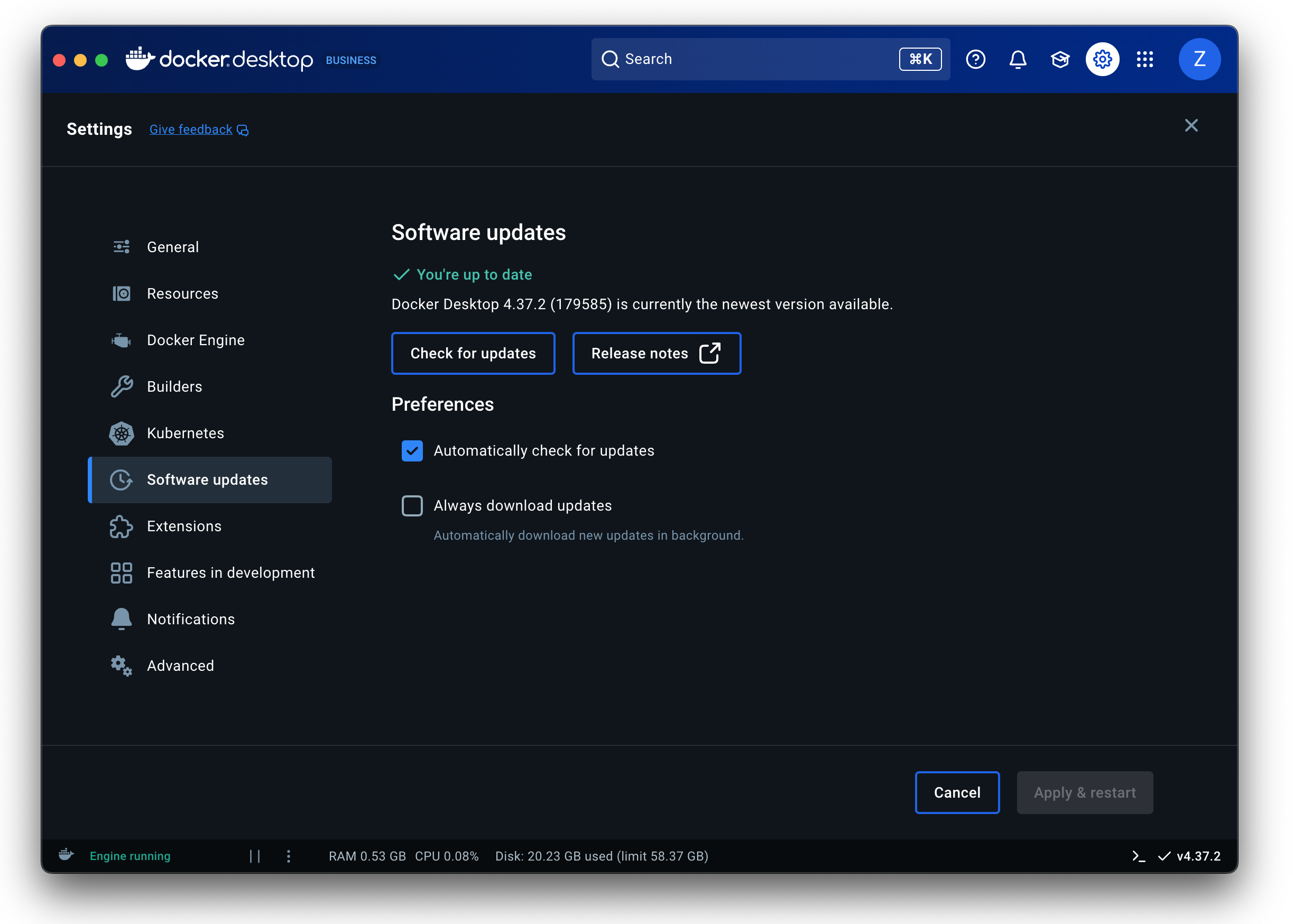Image resolution: width=1293 pixels, height=924 pixels.
Task: Click the Docker whale icon in status bar
Action: pyautogui.click(x=66, y=855)
